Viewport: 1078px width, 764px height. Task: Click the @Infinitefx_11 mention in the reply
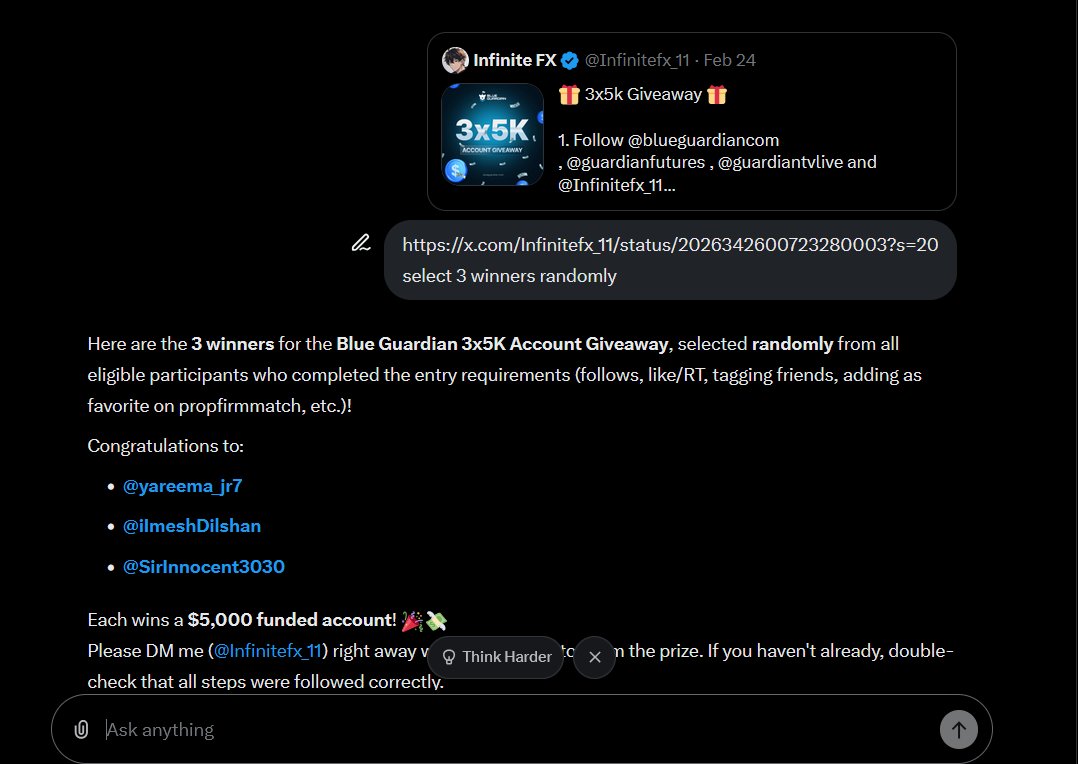click(x=267, y=651)
